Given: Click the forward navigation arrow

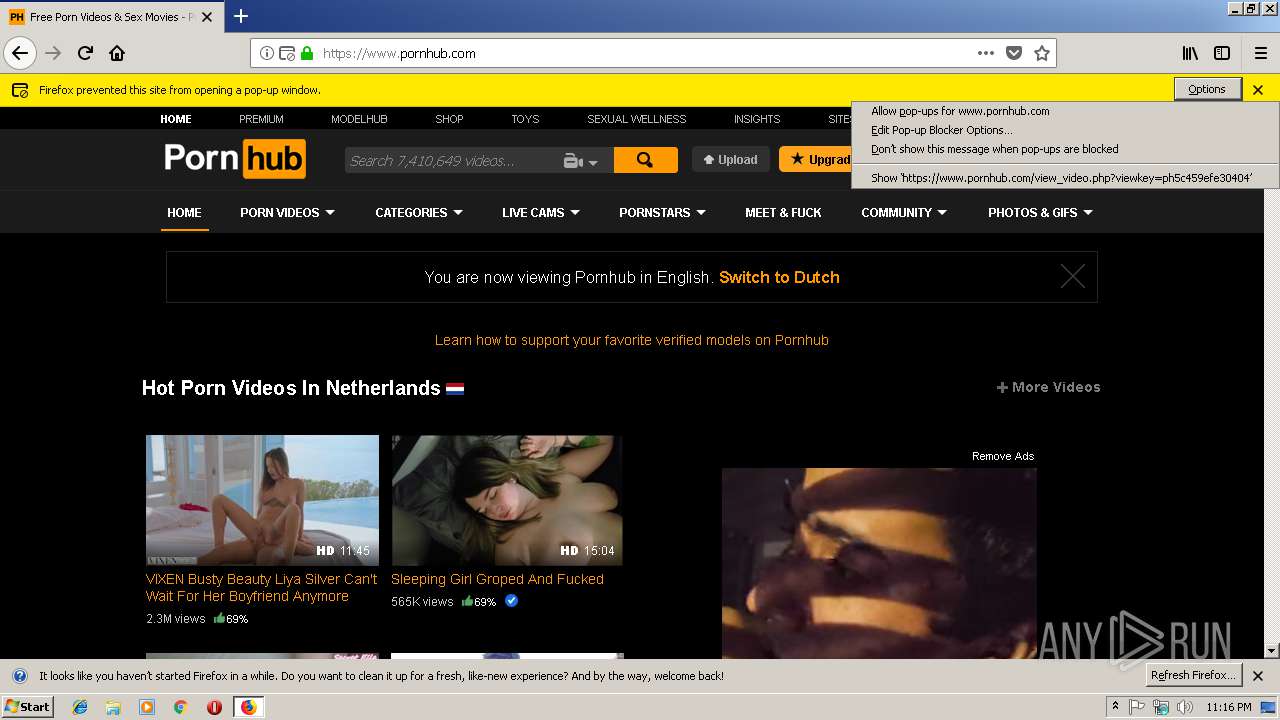Looking at the screenshot, I should tap(53, 53).
